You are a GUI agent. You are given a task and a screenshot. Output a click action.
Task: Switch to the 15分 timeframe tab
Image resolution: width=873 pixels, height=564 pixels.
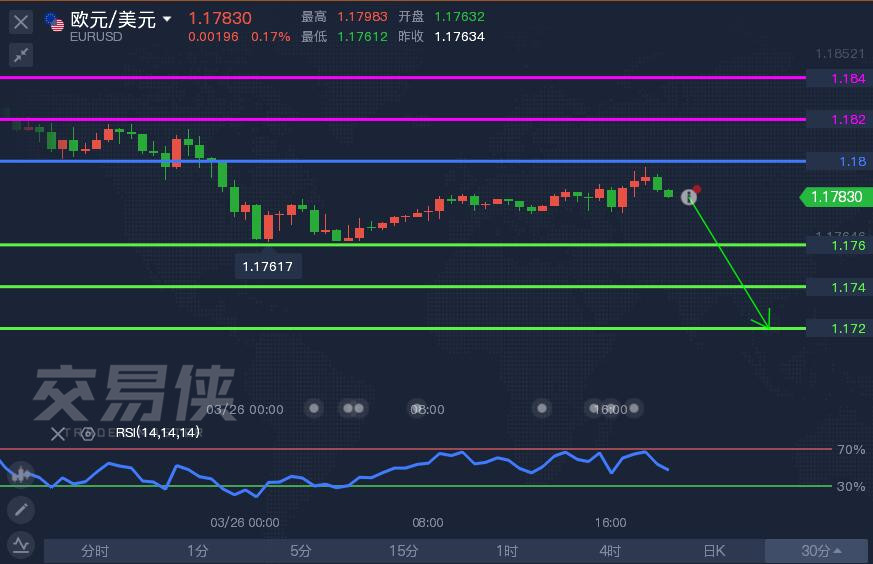click(x=404, y=551)
